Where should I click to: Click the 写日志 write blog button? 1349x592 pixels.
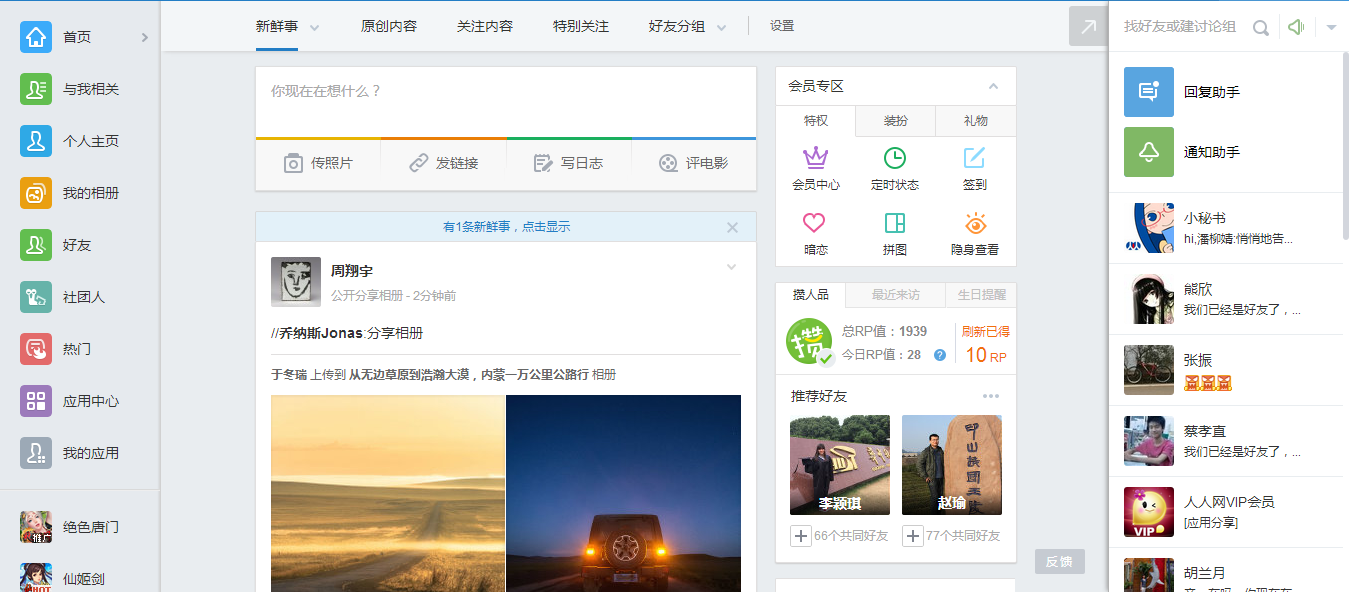click(568, 163)
